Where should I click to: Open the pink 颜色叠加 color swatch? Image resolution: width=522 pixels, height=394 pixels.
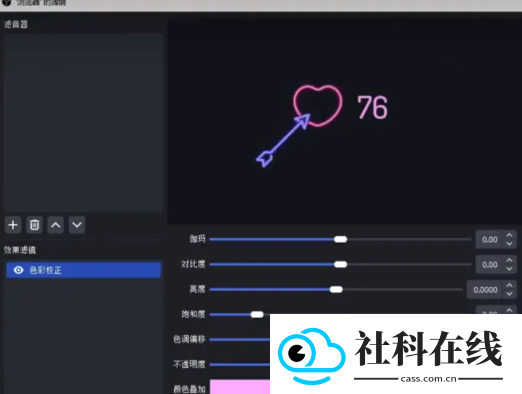click(240, 387)
